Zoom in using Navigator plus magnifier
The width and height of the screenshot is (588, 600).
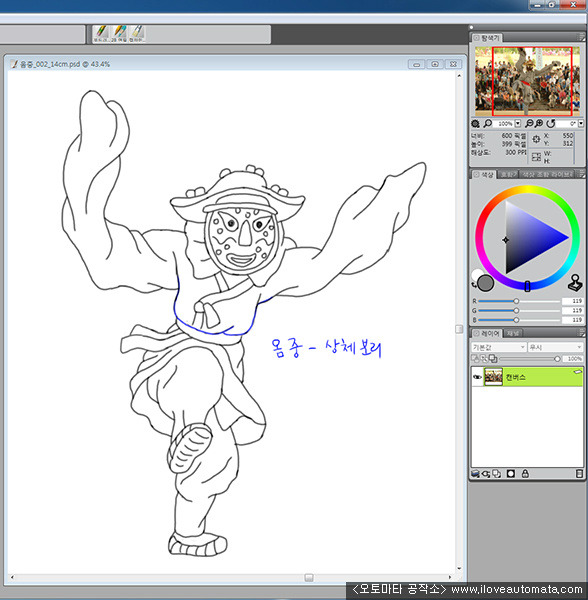click(x=539, y=123)
